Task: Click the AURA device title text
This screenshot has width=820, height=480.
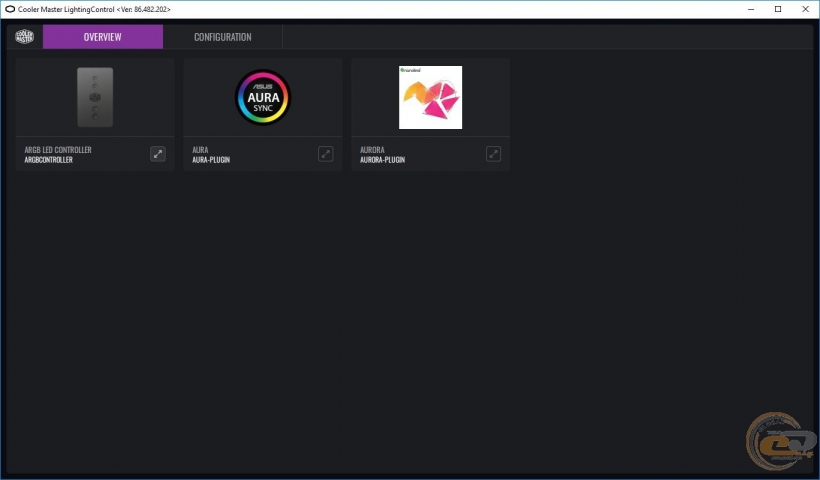Action: [200, 150]
